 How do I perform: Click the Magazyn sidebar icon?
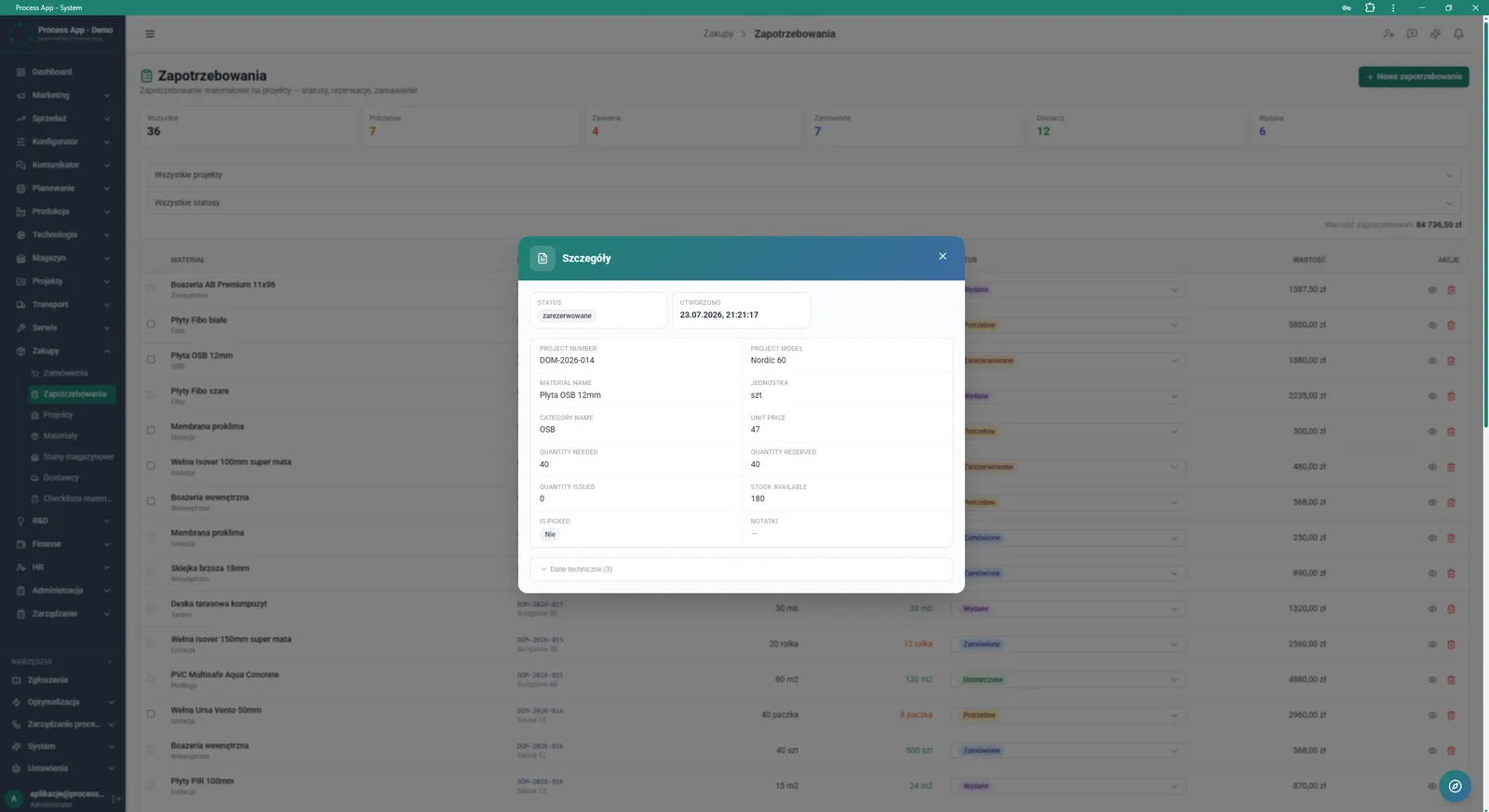[x=20, y=258]
